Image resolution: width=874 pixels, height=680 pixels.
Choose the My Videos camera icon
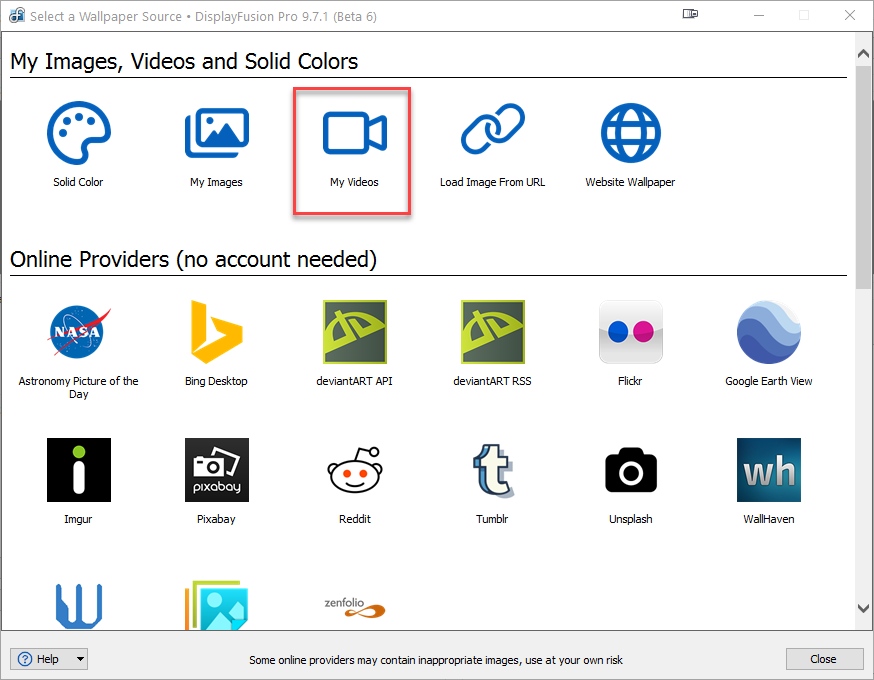click(x=354, y=133)
